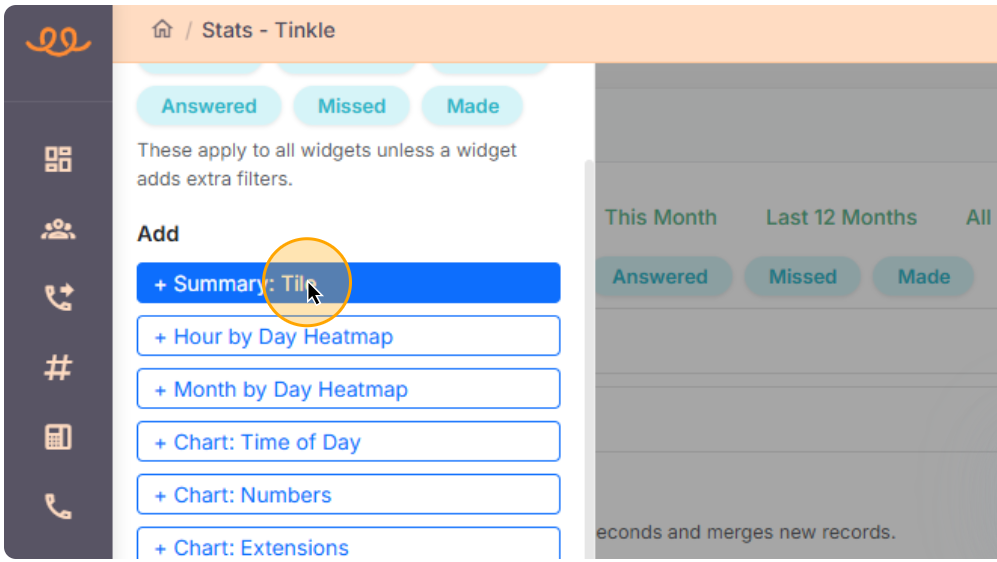Select the call forwarding sidebar icon
The width and height of the screenshot is (997, 562).
(58, 298)
